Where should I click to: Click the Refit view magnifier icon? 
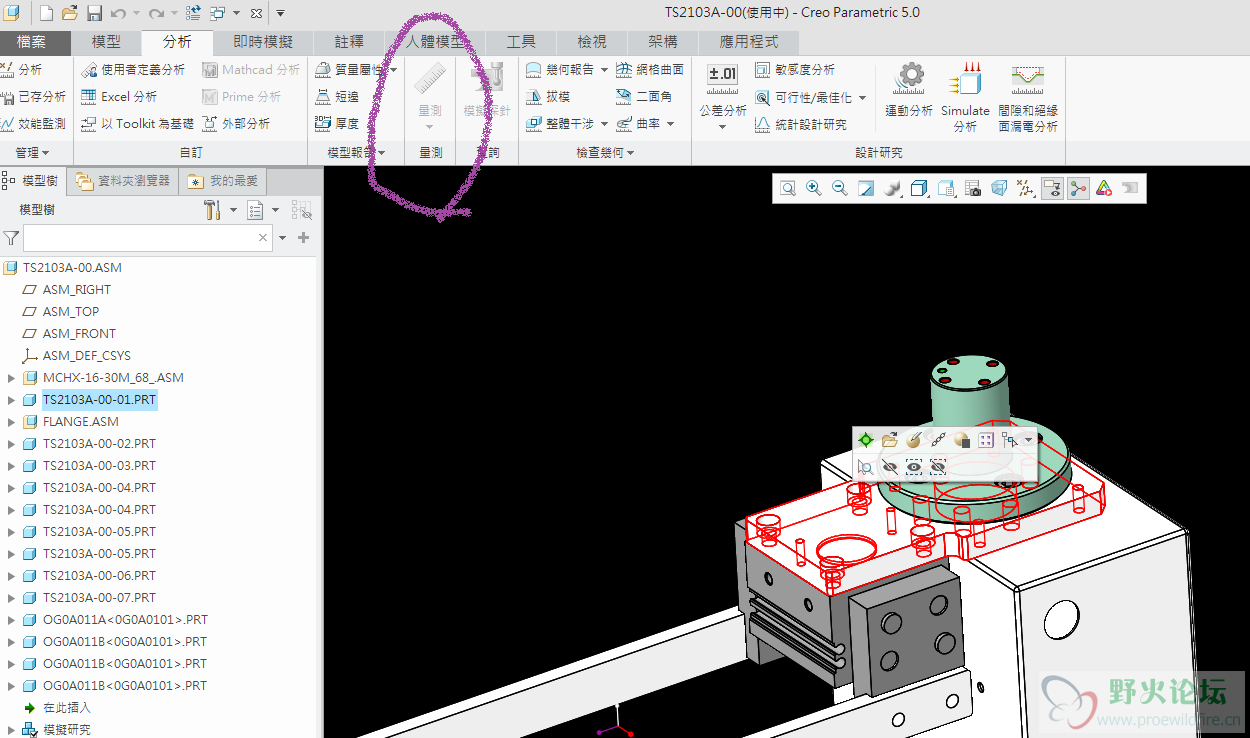788,188
